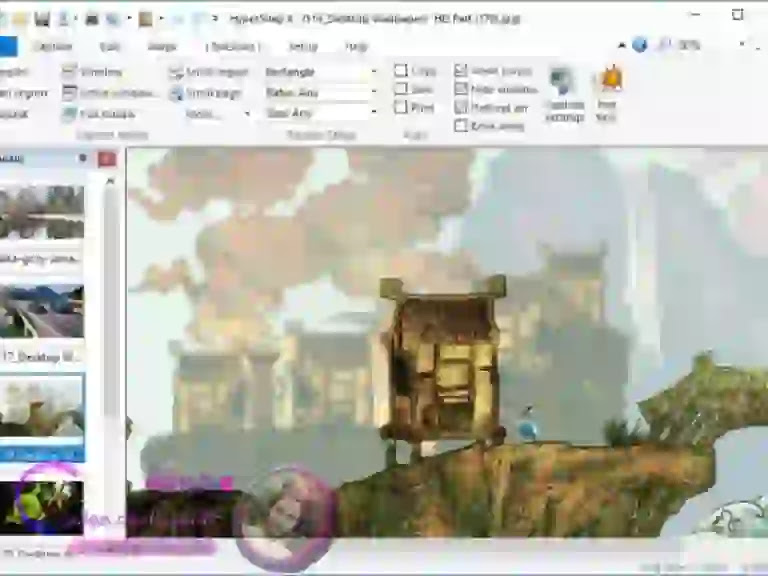The width and height of the screenshot is (768, 576).
Task: Open Hot keys bell icon
Action: [x=609, y=93]
